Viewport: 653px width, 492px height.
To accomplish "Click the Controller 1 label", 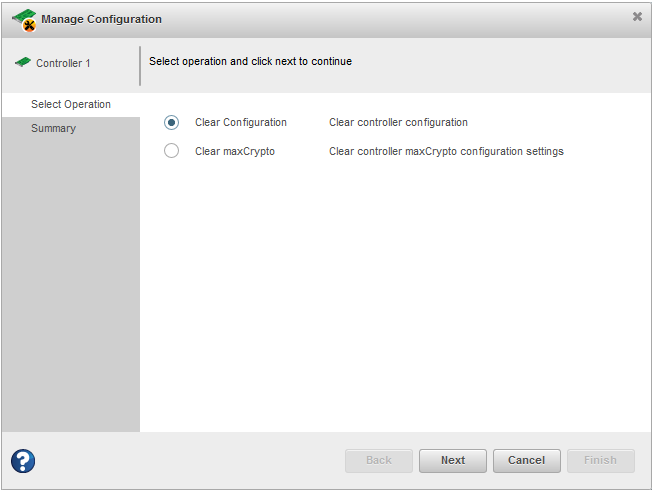I will [x=63, y=63].
